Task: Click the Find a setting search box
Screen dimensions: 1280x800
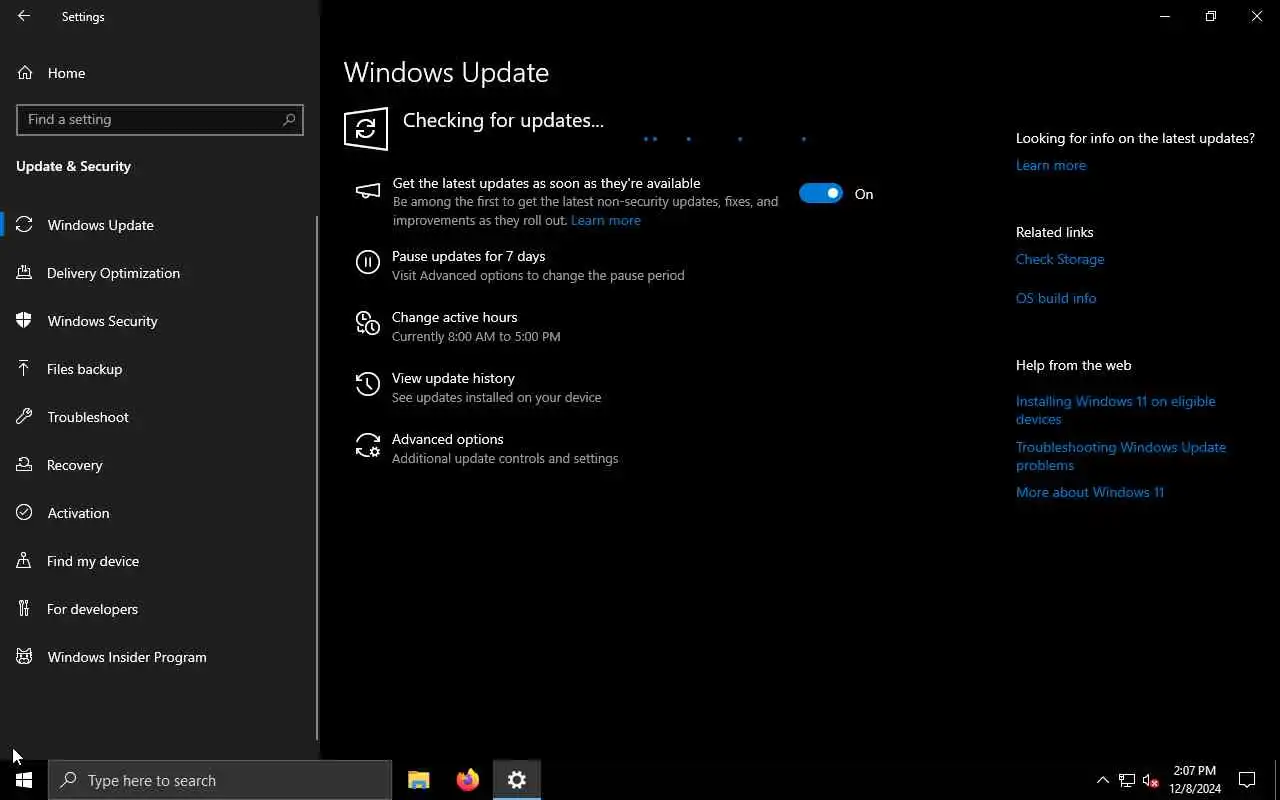Action: [x=160, y=119]
